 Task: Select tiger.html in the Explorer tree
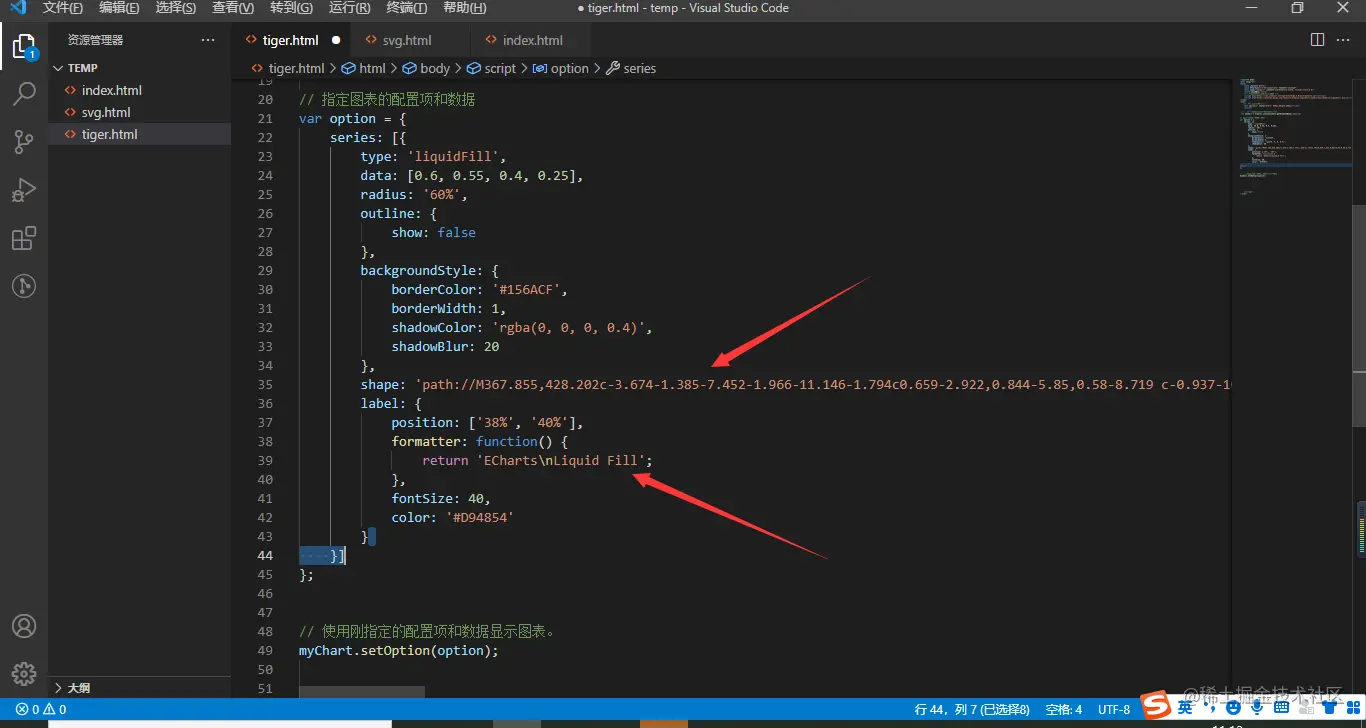[140, 134]
